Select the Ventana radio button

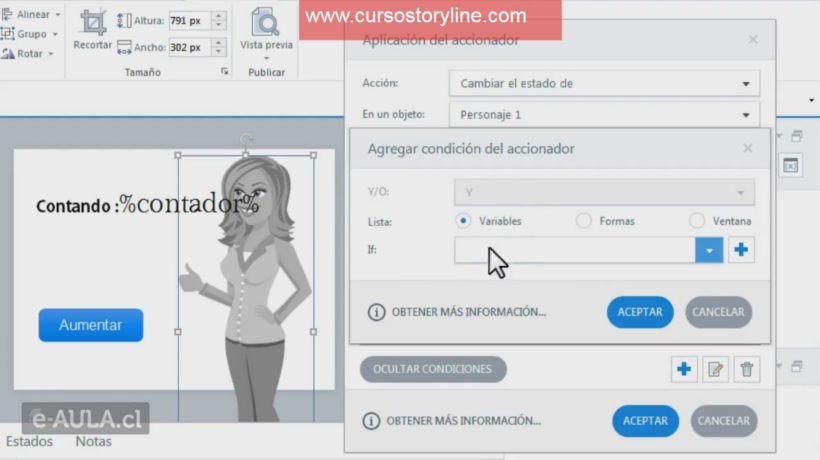click(x=696, y=221)
